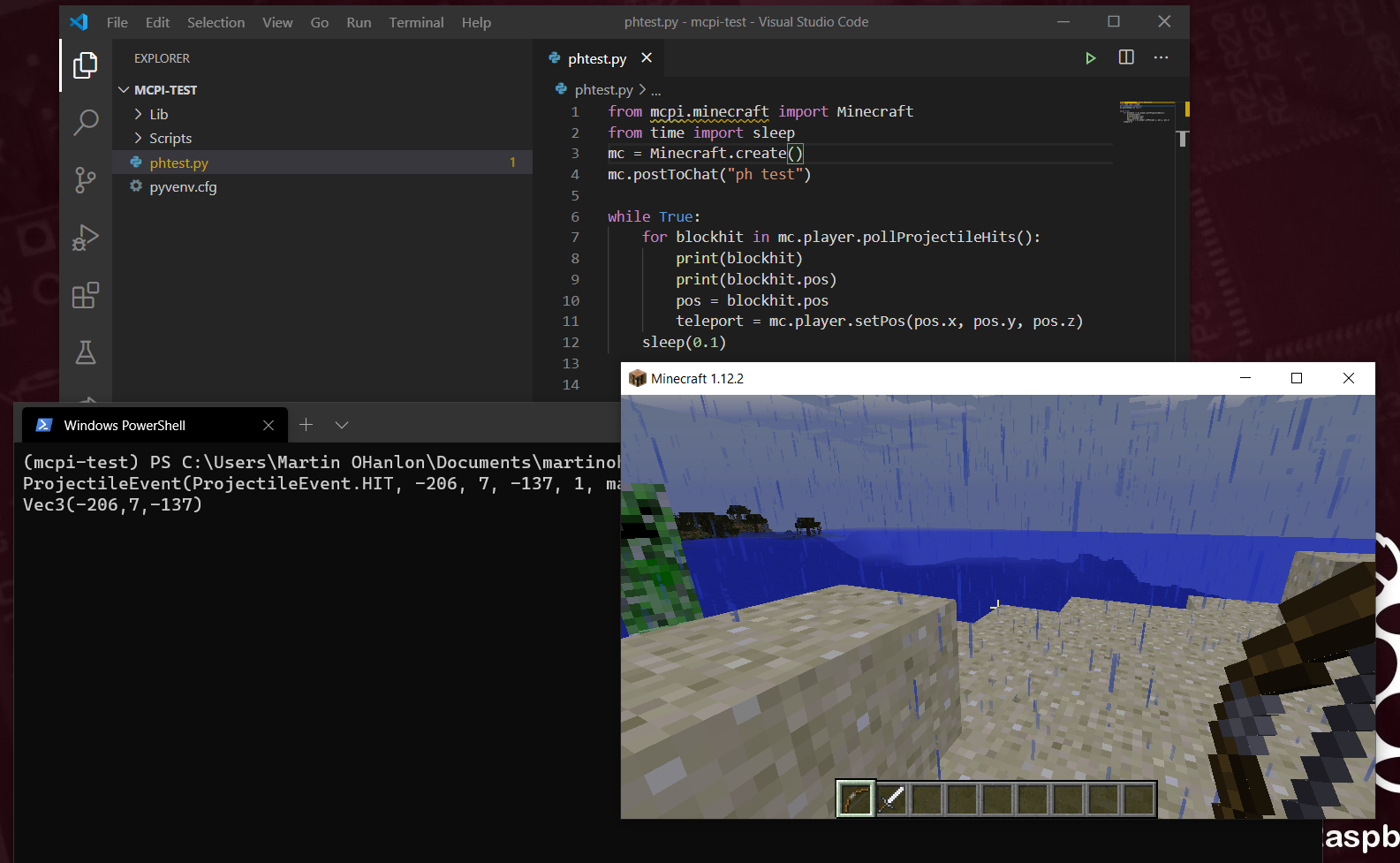The image size is (1400, 863).
Task: Click the 'while True:' code line
Action: click(654, 216)
